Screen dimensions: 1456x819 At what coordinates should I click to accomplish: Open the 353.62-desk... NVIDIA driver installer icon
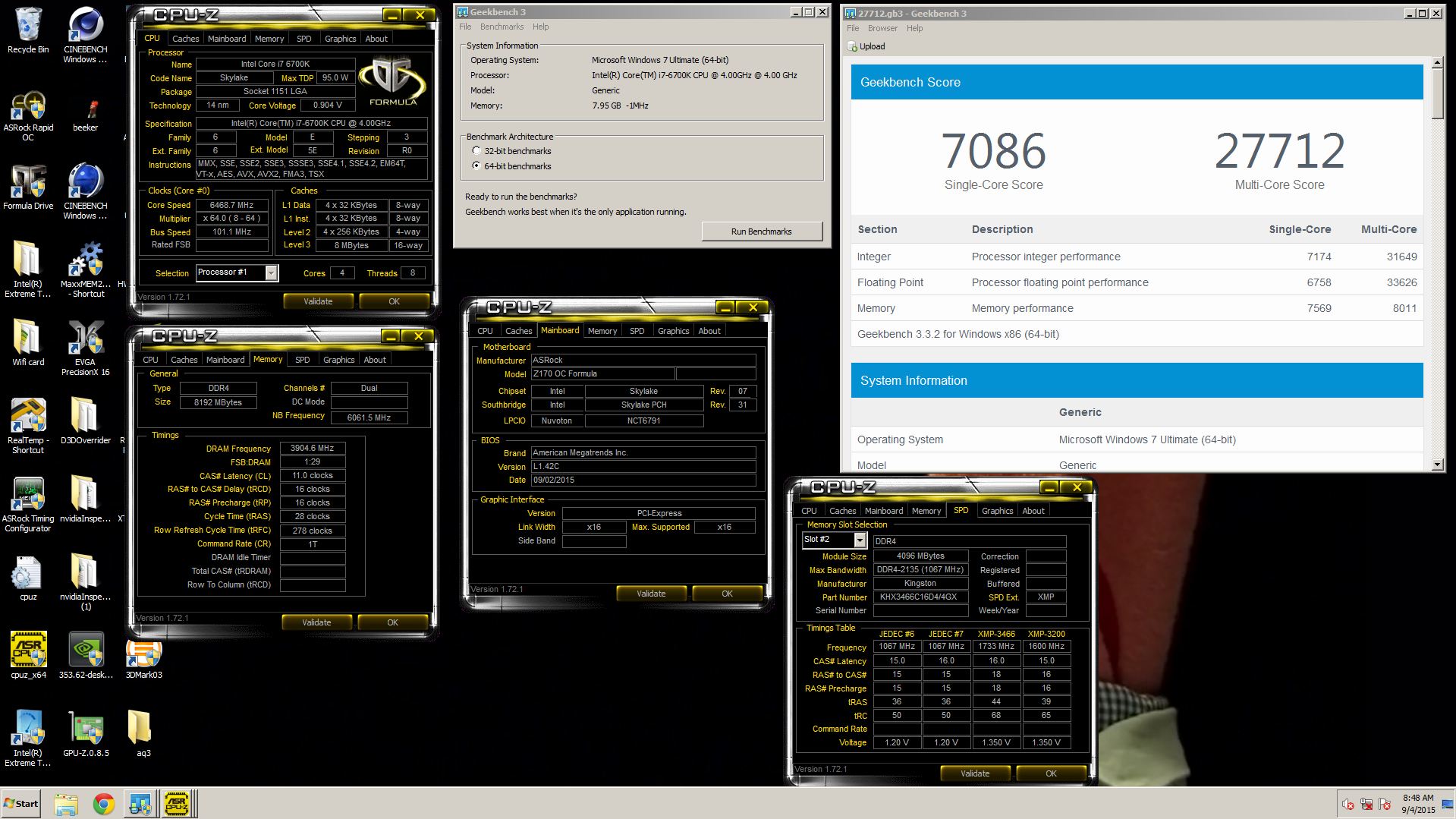tap(85, 655)
